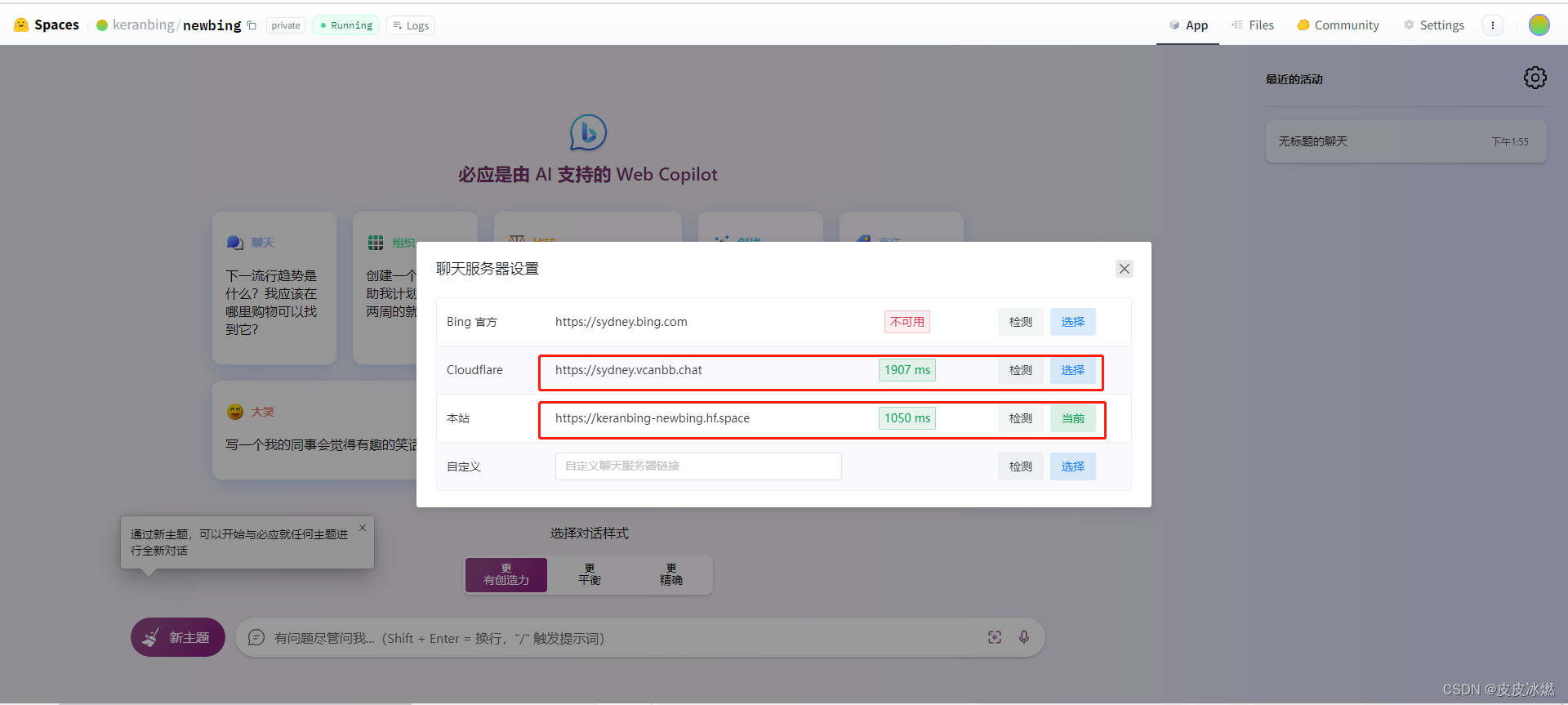Click the https://sydney.bing.com URL text
This screenshot has width=1568, height=705.
[621, 322]
